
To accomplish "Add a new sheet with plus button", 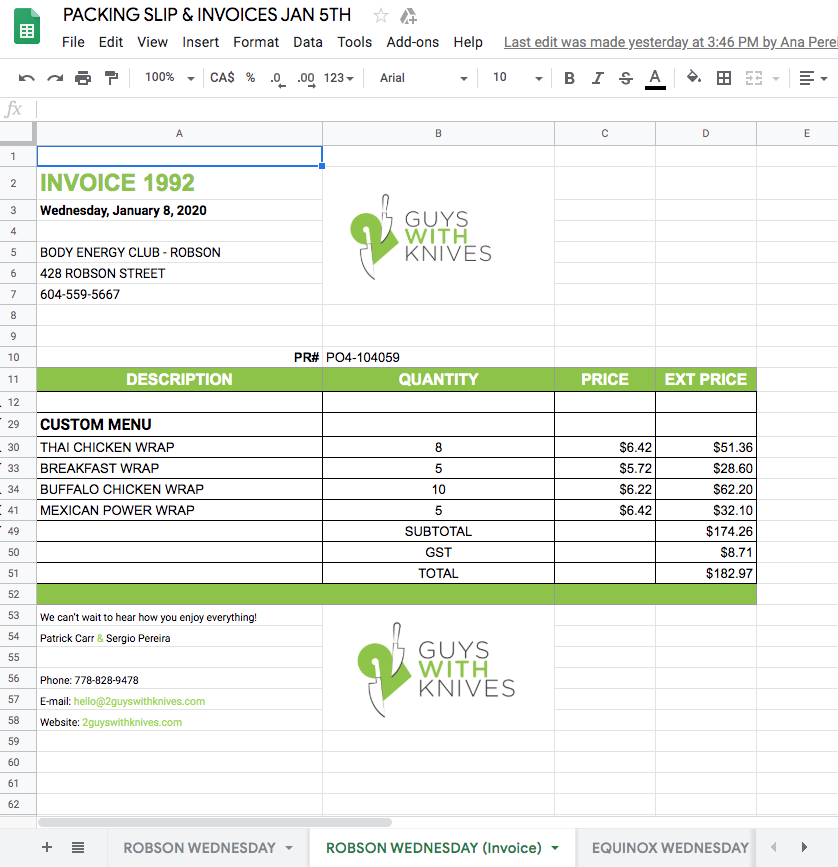I will pyautogui.click(x=47, y=847).
